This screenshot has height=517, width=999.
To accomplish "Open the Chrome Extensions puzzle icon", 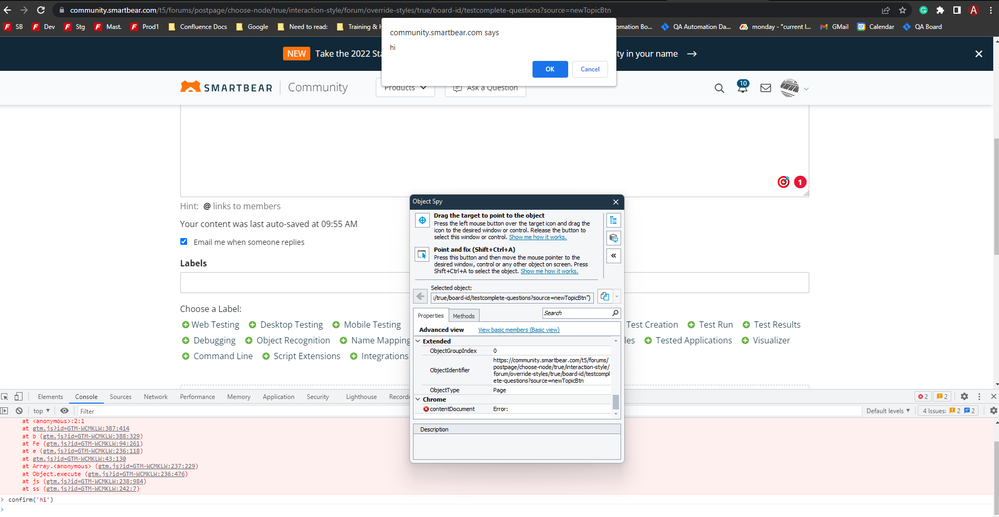I will (x=940, y=10).
